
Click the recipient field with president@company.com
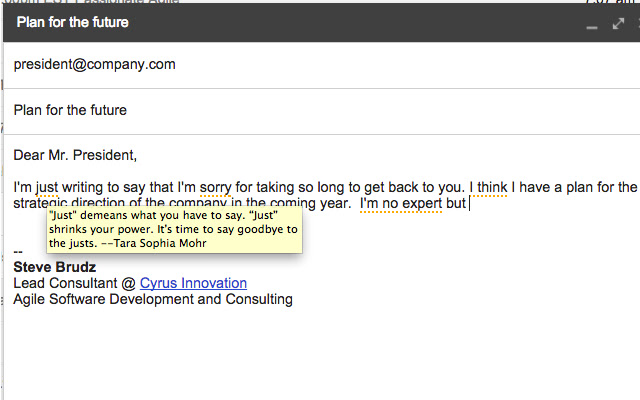click(95, 64)
